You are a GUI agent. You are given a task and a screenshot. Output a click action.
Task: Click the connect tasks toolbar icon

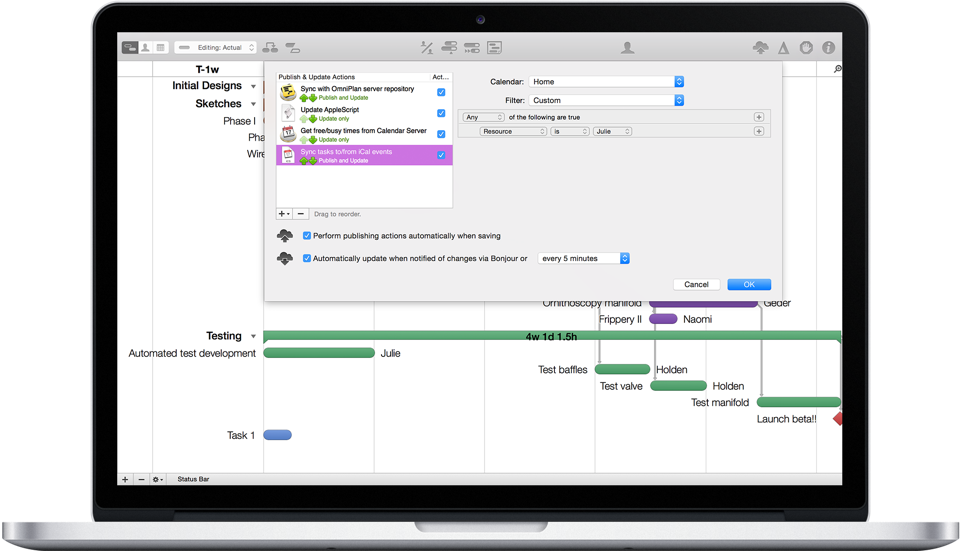(270, 48)
